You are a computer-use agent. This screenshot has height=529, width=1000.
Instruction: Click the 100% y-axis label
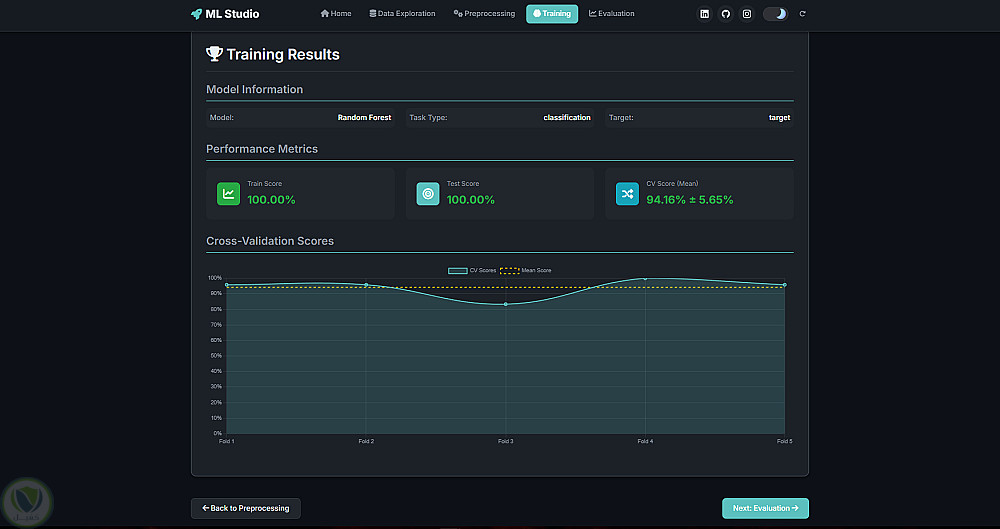point(214,278)
